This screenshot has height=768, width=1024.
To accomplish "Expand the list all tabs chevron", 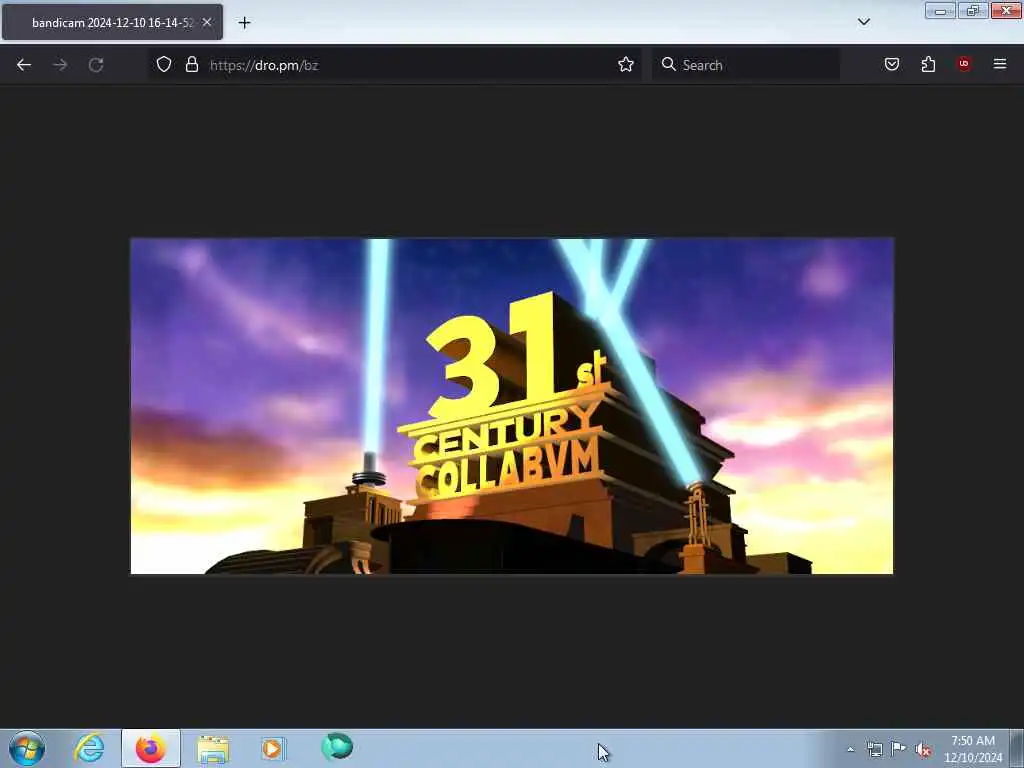I will coord(864,22).
